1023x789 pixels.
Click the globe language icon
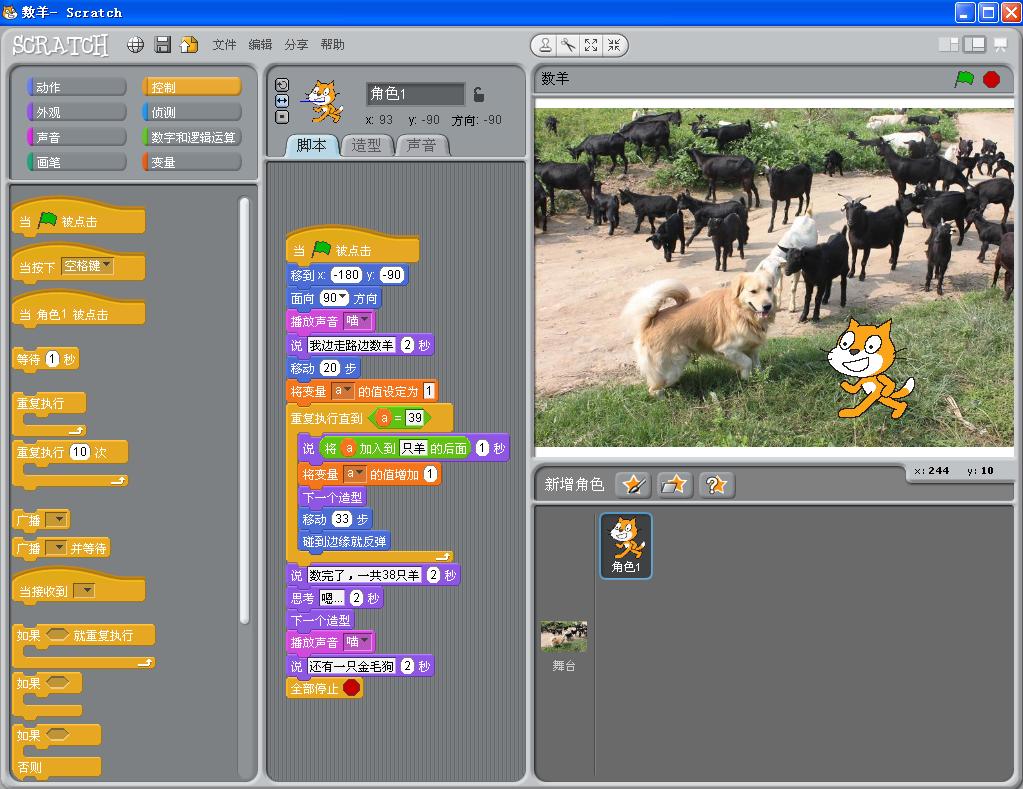tap(136, 45)
